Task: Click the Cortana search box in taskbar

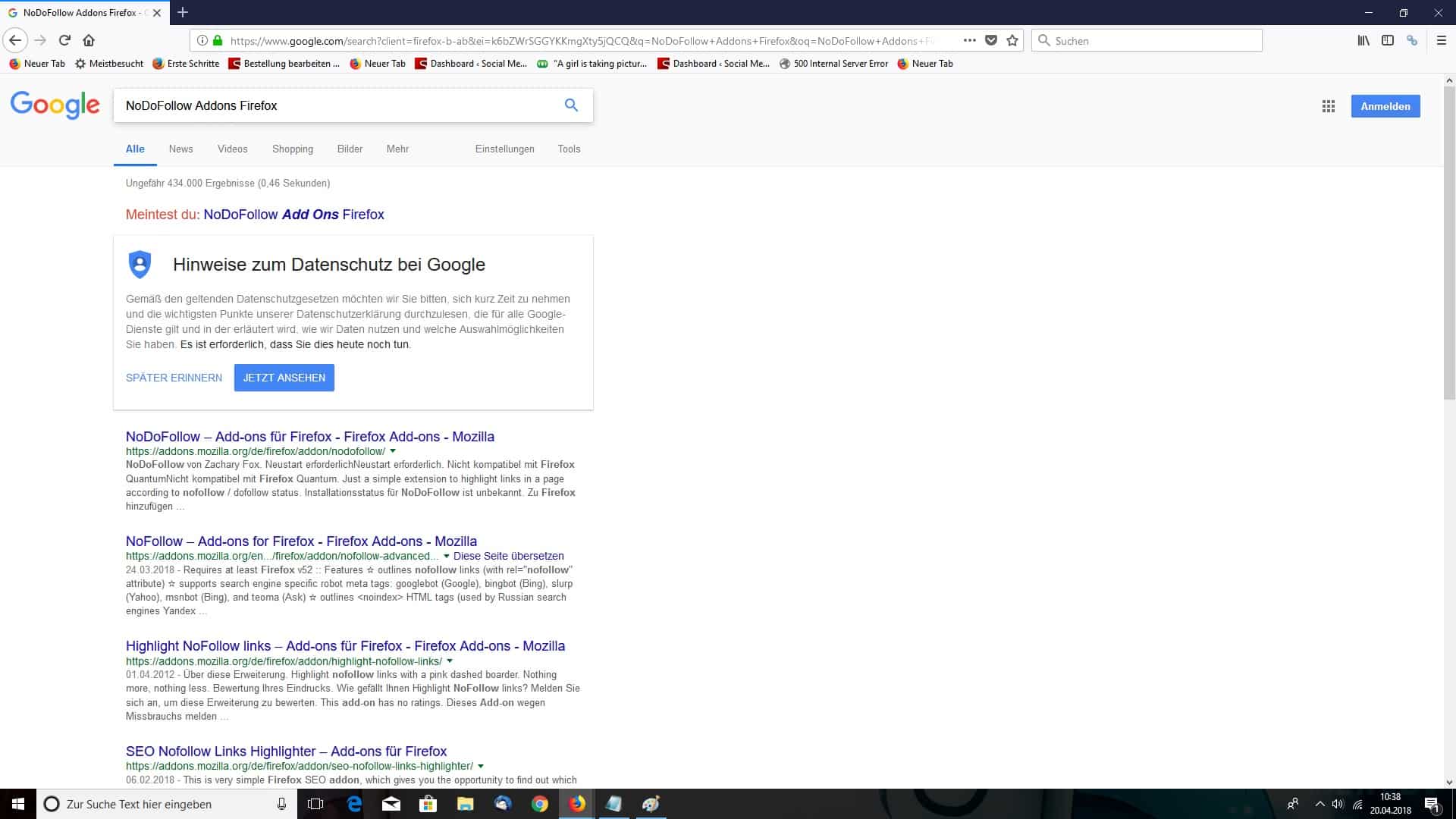Action: pyautogui.click(x=165, y=804)
